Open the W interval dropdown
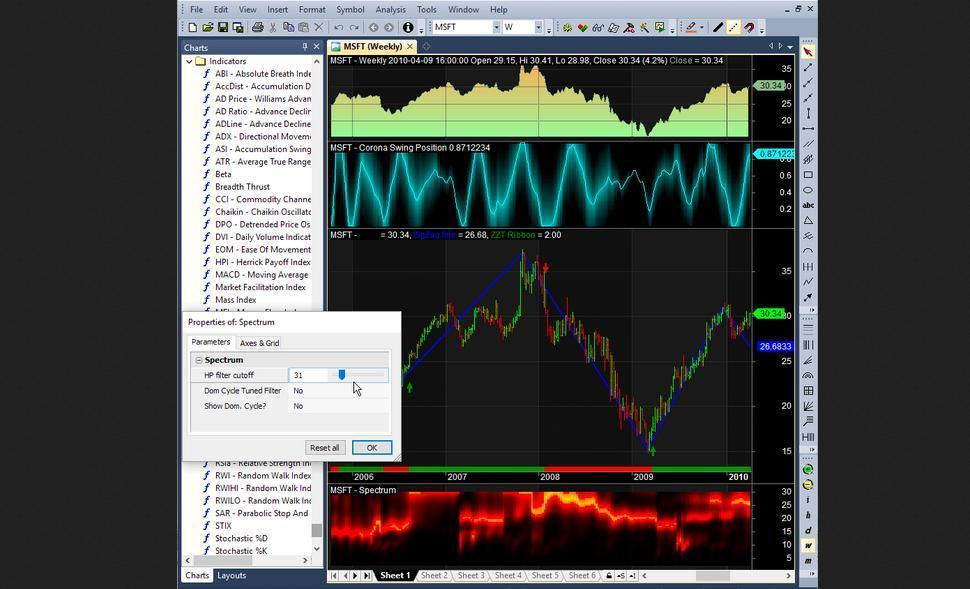This screenshot has width=970, height=589. click(538, 27)
